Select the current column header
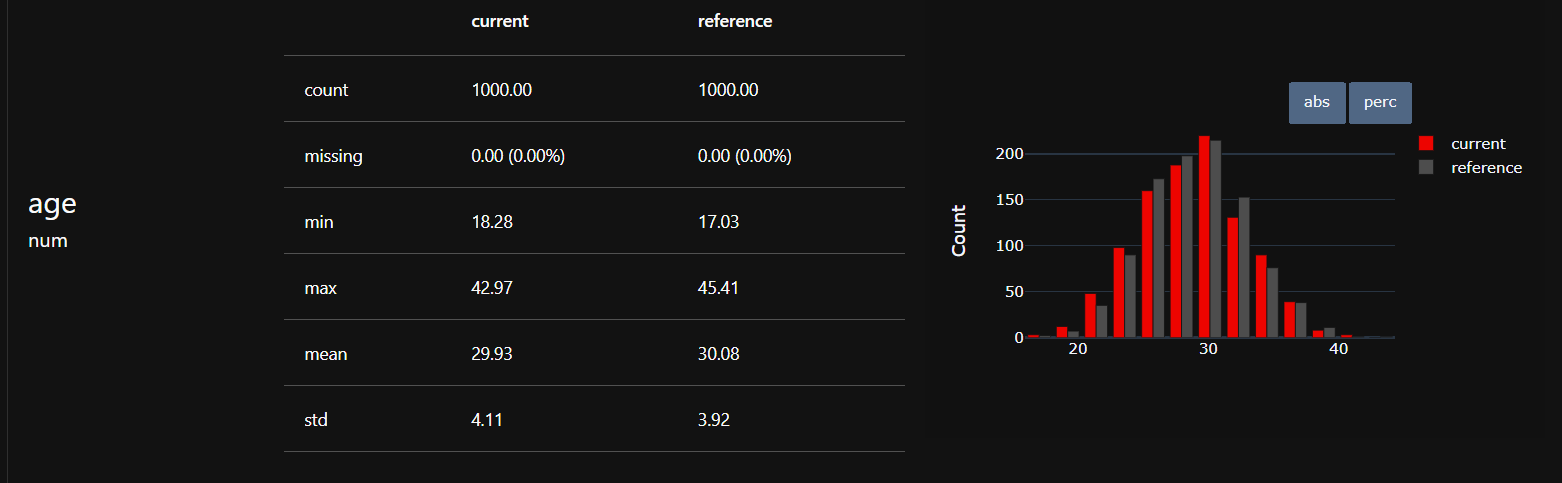The height and width of the screenshot is (483, 1562). pyautogui.click(x=500, y=21)
